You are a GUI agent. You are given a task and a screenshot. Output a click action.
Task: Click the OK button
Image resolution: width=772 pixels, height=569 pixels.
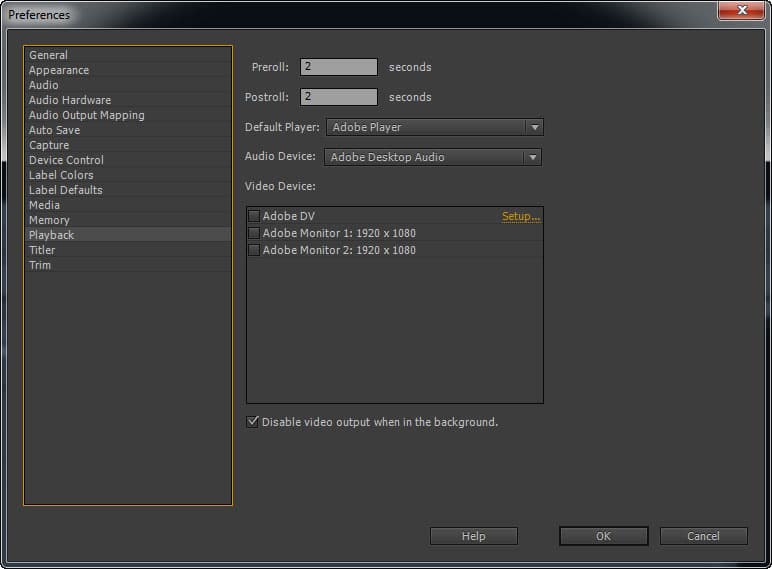[604, 536]
